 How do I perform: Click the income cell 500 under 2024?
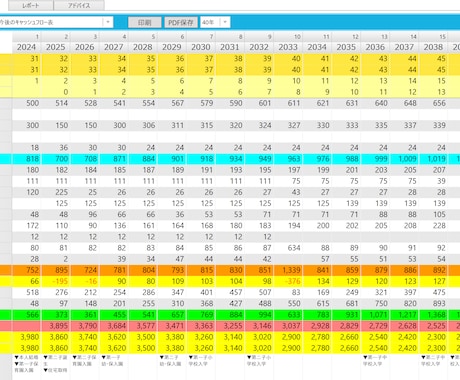(x=27, y=103)
